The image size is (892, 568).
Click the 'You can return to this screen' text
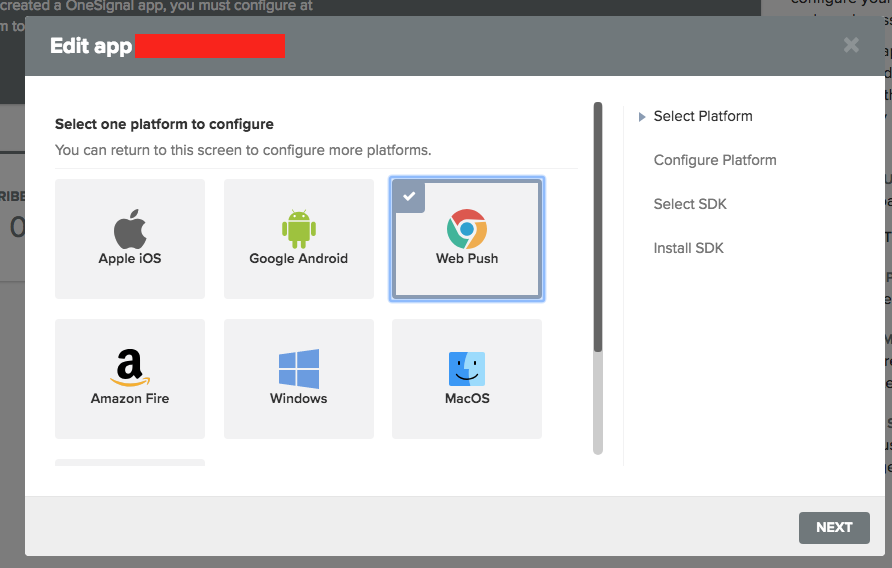click(243, 150)
